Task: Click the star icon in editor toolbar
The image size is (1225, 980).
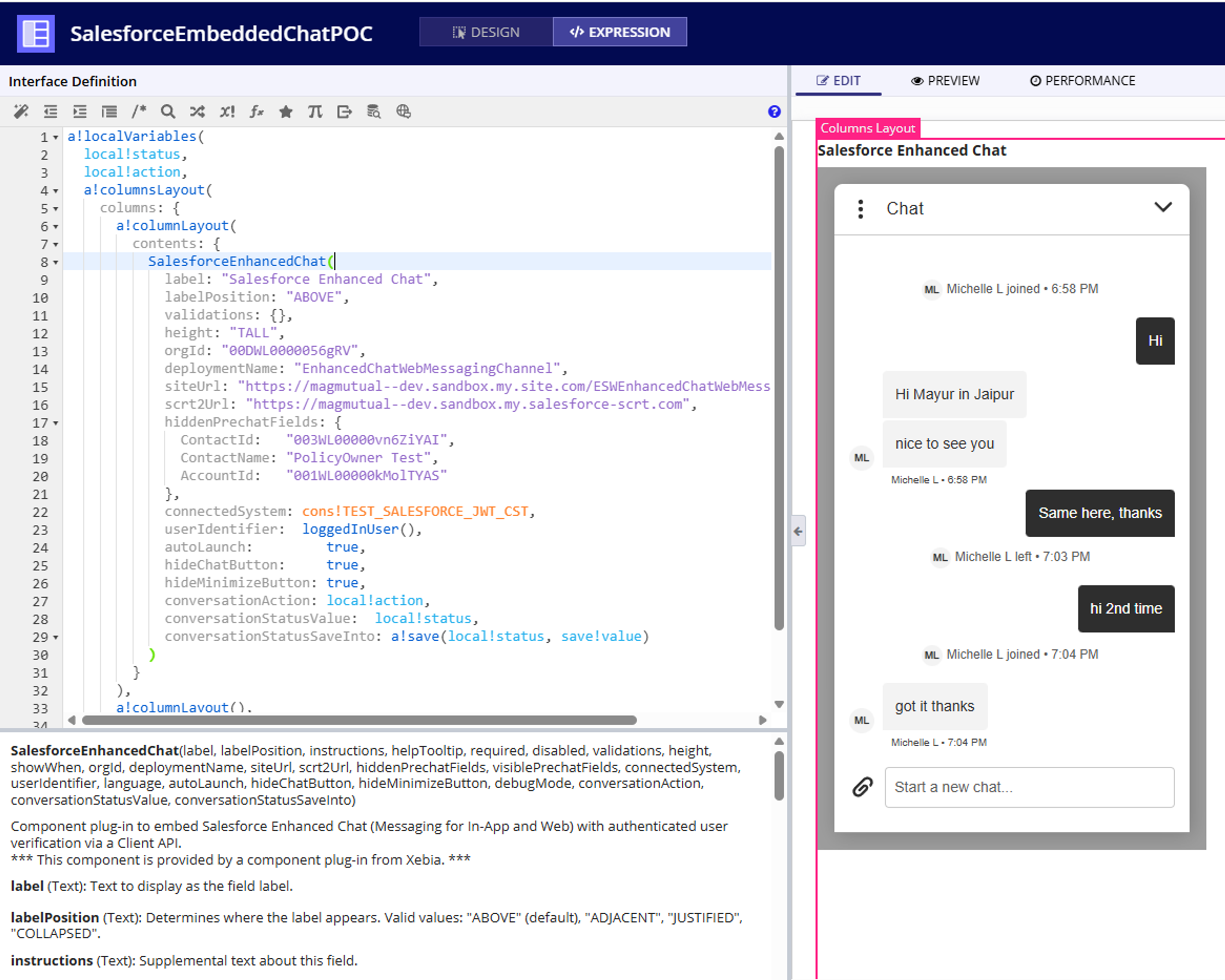Action: point(286,111)
